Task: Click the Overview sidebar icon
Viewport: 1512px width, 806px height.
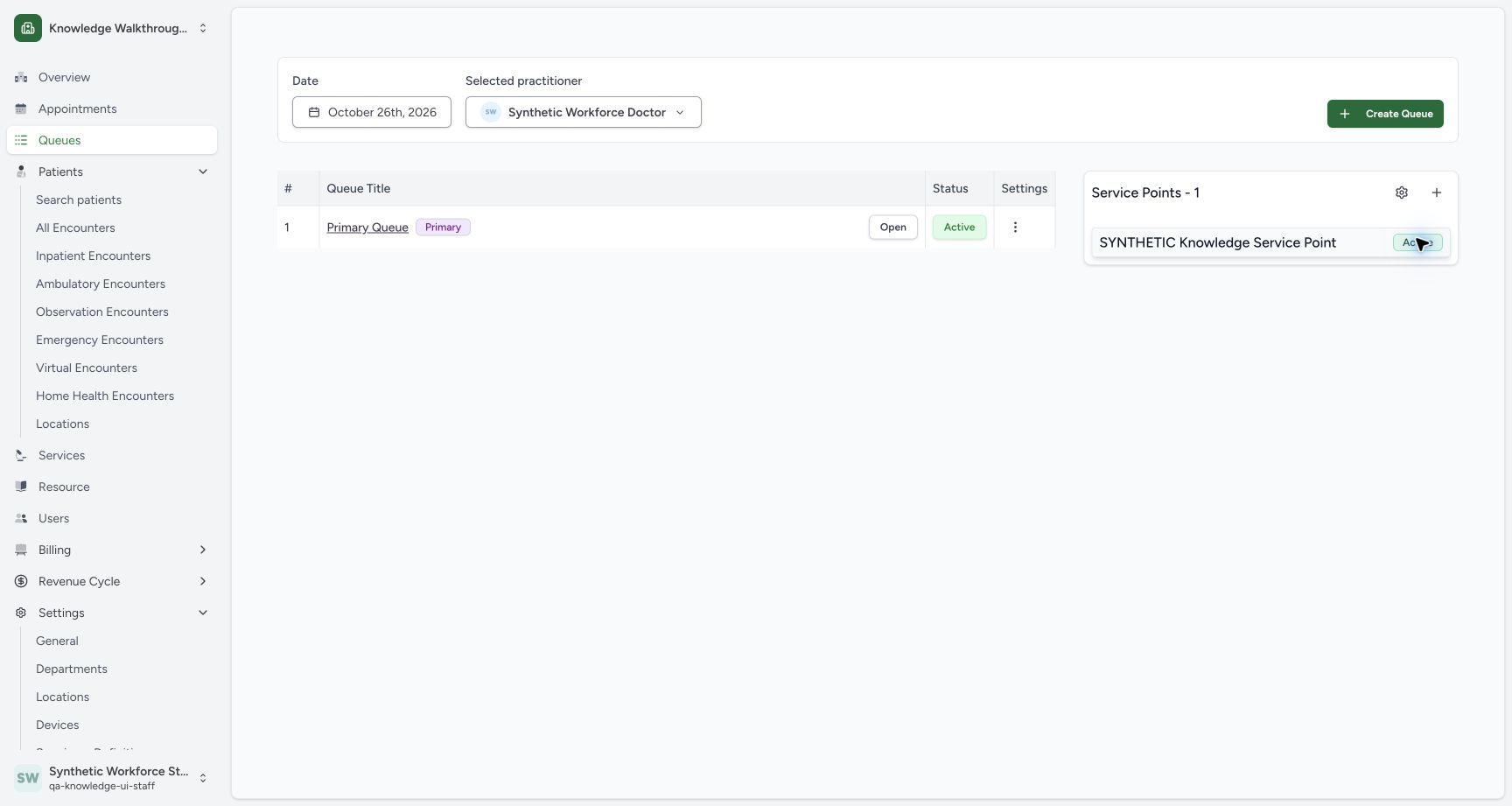Action: 21,78
